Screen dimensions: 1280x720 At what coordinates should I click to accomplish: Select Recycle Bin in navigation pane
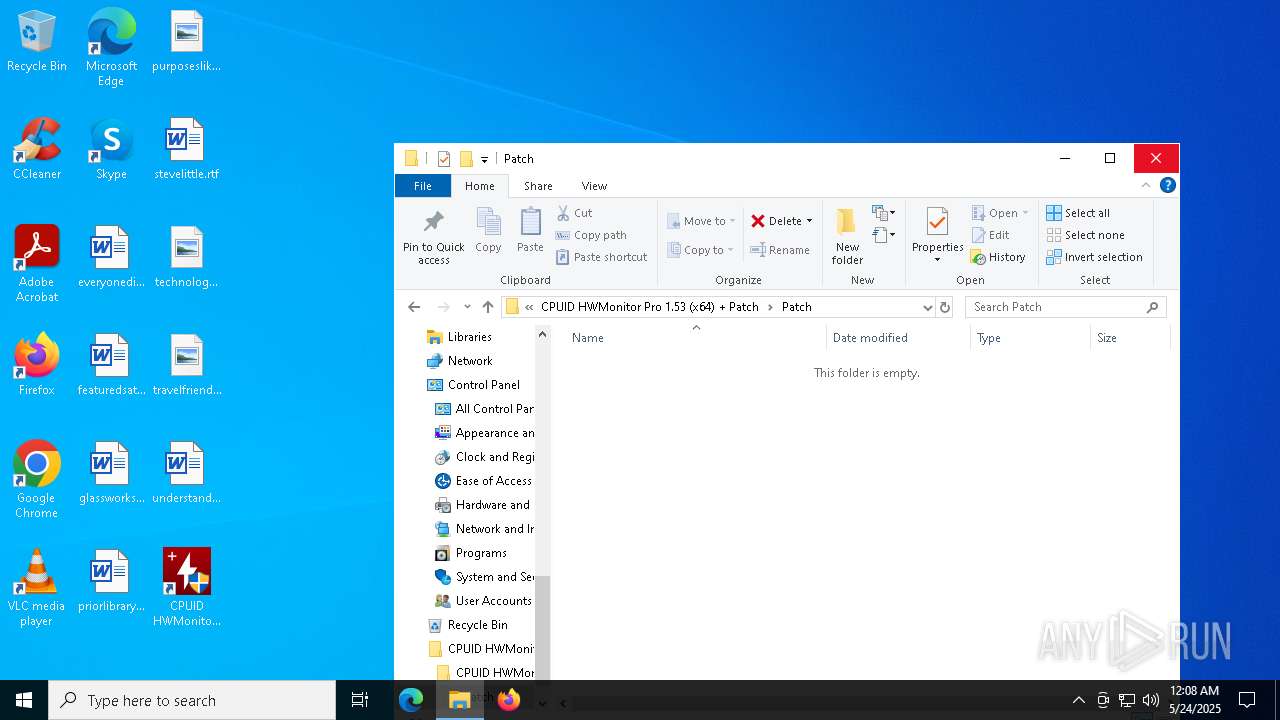(477, 625)
